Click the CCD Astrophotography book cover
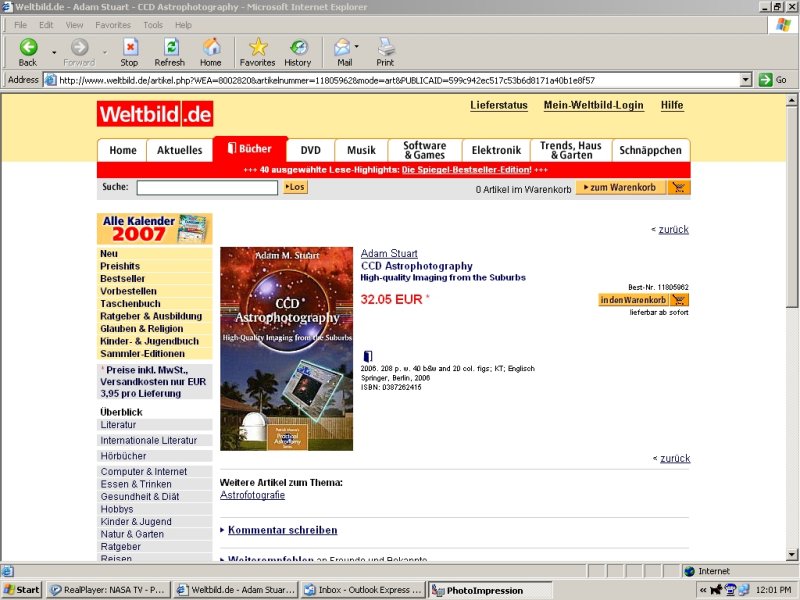Screen dimensions: 800x600 [x=286, y=349]
